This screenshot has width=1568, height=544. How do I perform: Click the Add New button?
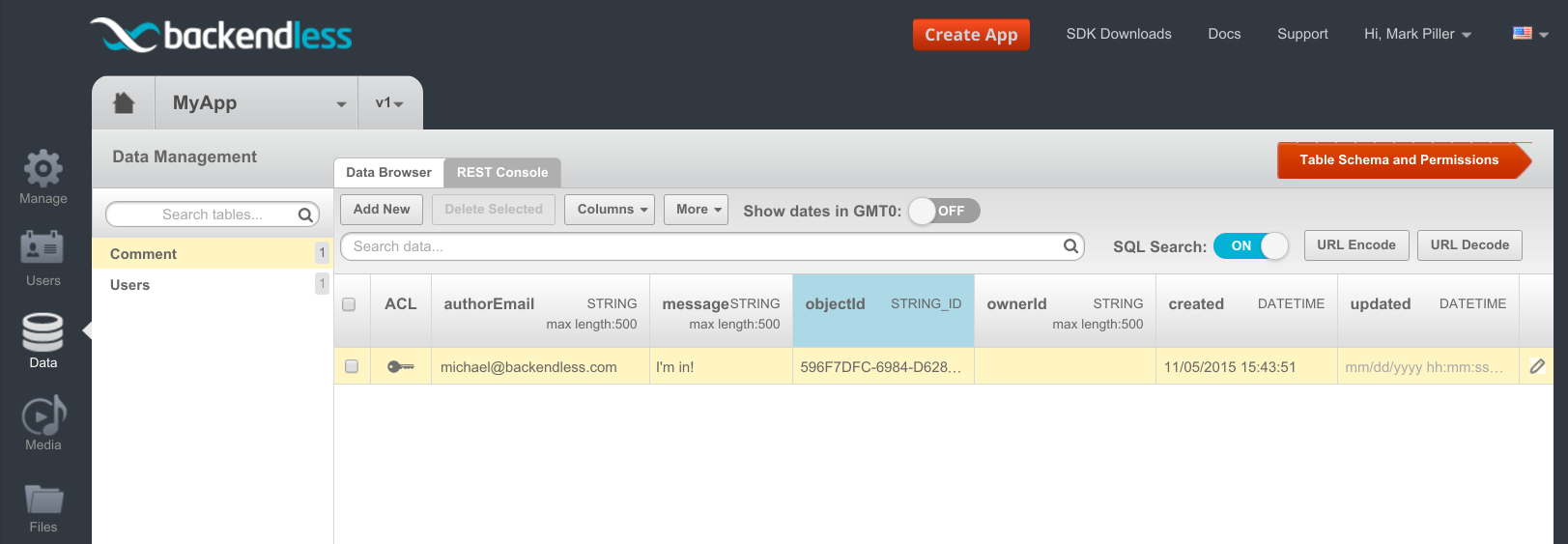[382, 209]
